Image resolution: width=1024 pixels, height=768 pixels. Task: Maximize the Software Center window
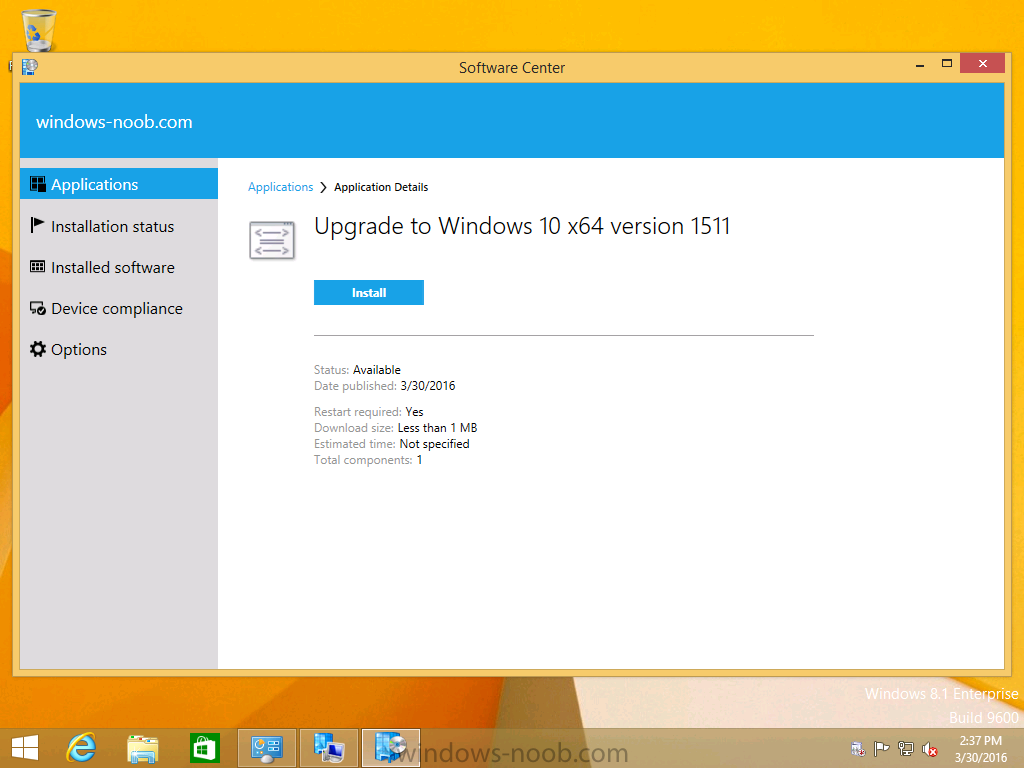point(947,64)
